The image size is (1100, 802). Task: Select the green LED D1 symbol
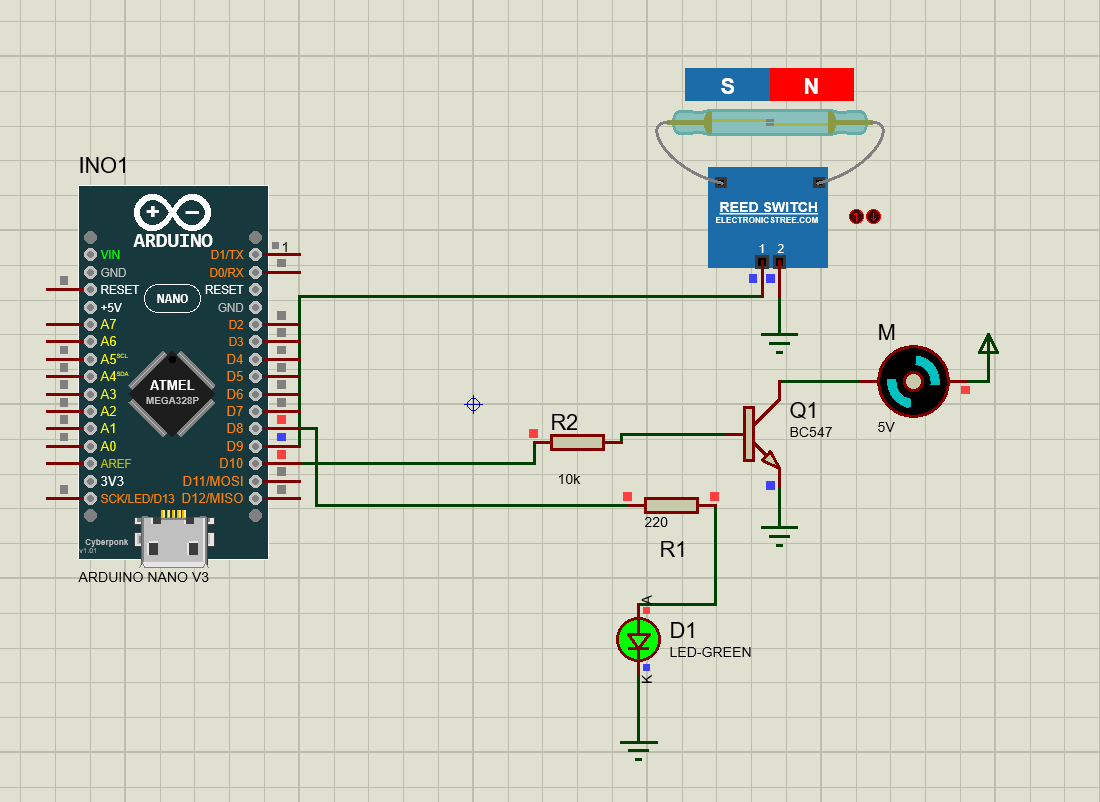[638, 639]
